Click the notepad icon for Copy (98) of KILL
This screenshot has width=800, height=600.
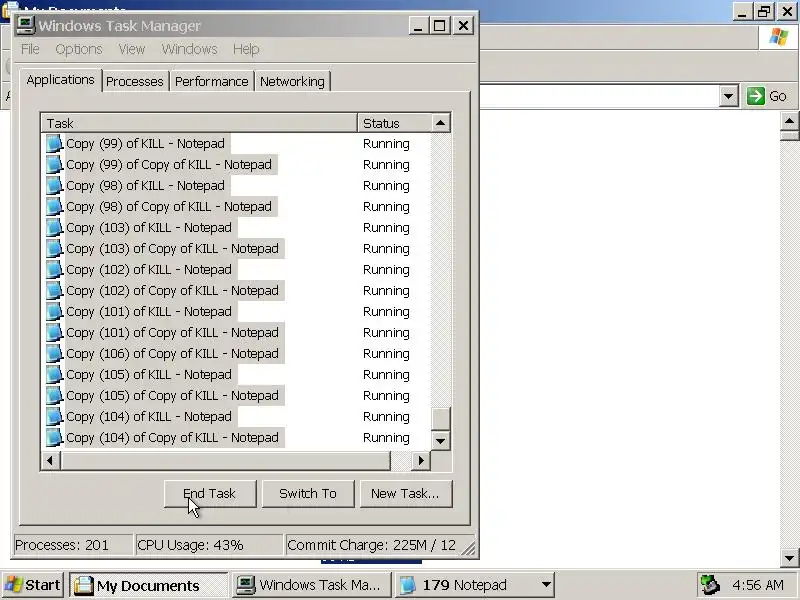[54, 186]
